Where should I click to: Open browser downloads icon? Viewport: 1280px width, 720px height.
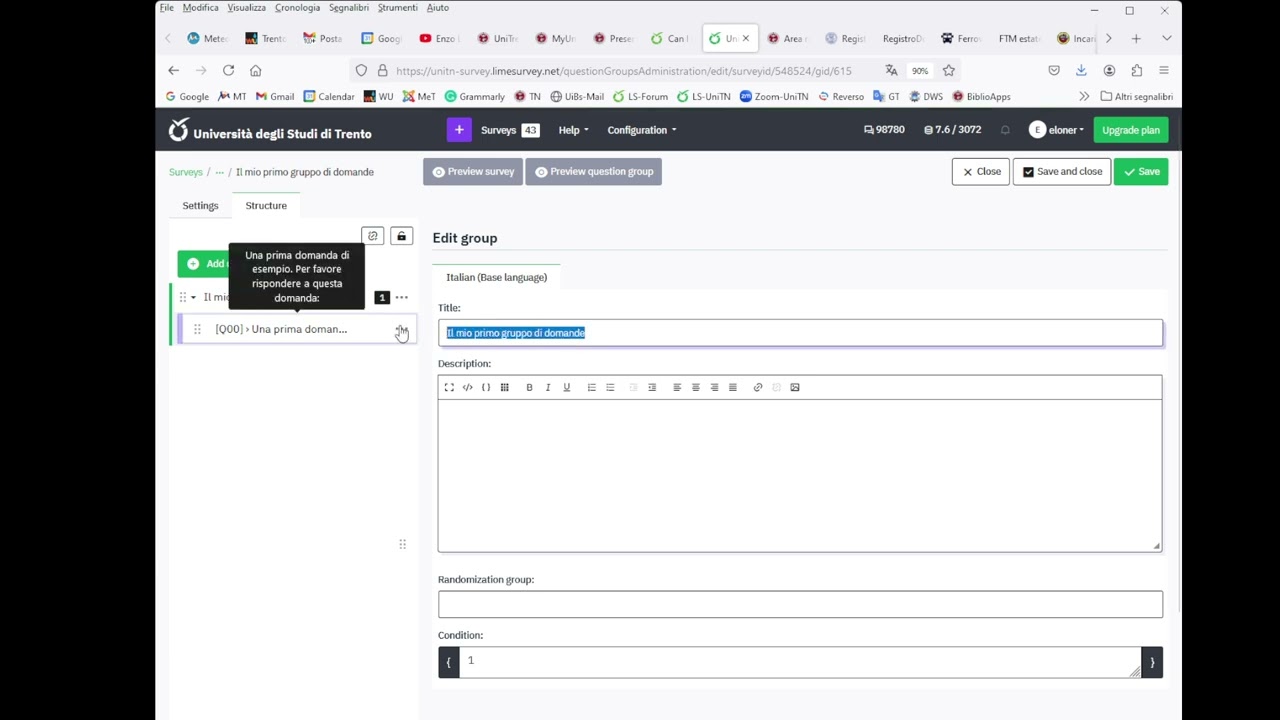click(x=1081, y=70)
